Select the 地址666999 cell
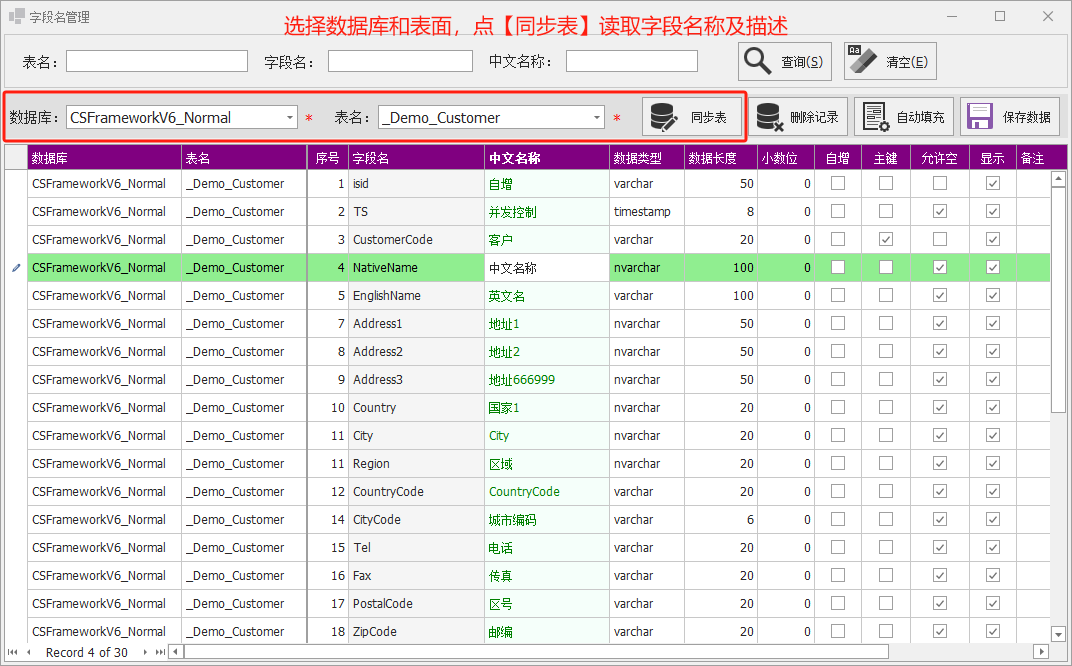 tap(547, 379)
